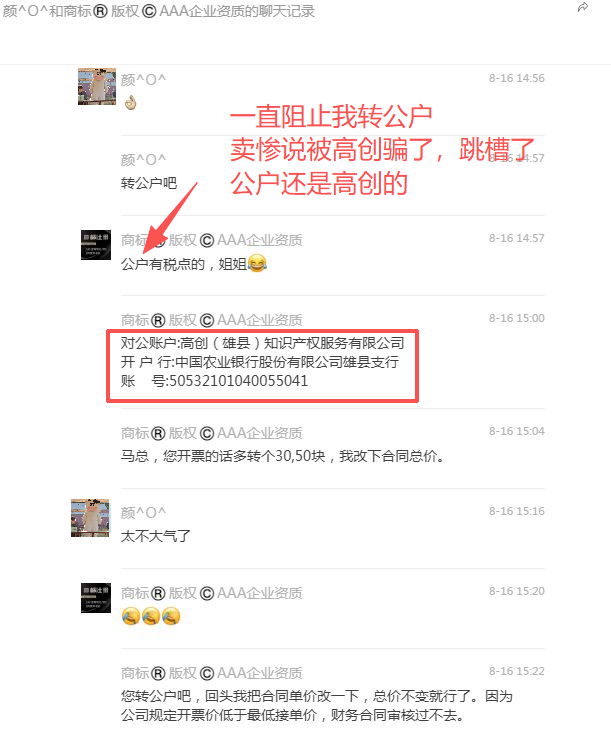The height and width of the screenshot is (738, 611).
Task: Select the 开户行 bank branch line
Action: click(260, 362)
